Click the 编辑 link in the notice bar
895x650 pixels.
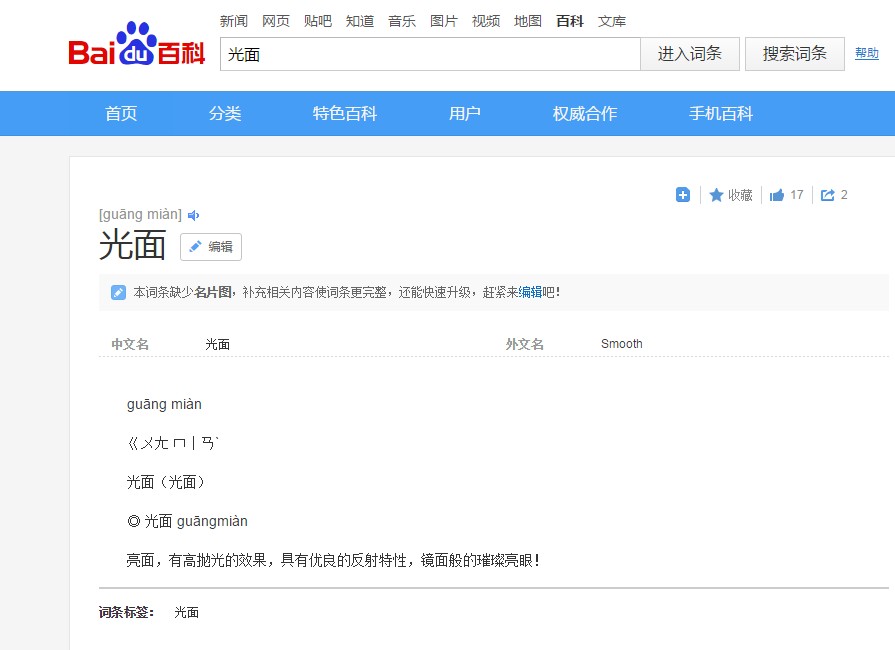click(530, 292)
